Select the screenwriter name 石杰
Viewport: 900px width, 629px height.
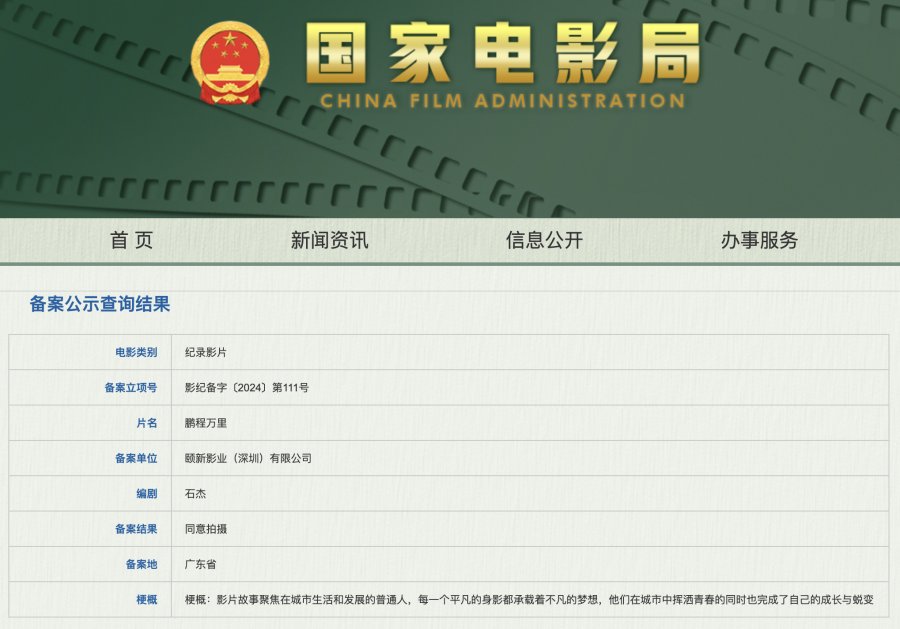point(195,494)
